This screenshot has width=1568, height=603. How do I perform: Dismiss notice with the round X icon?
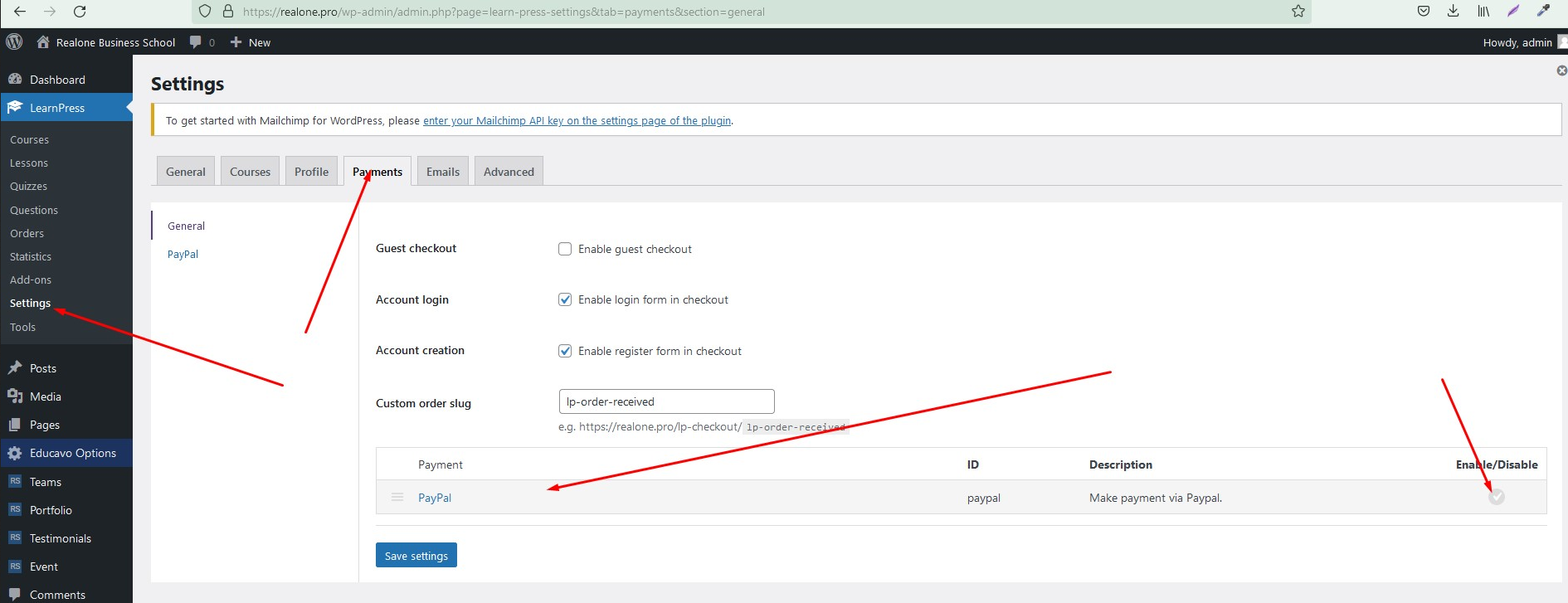pos(1562,71)
